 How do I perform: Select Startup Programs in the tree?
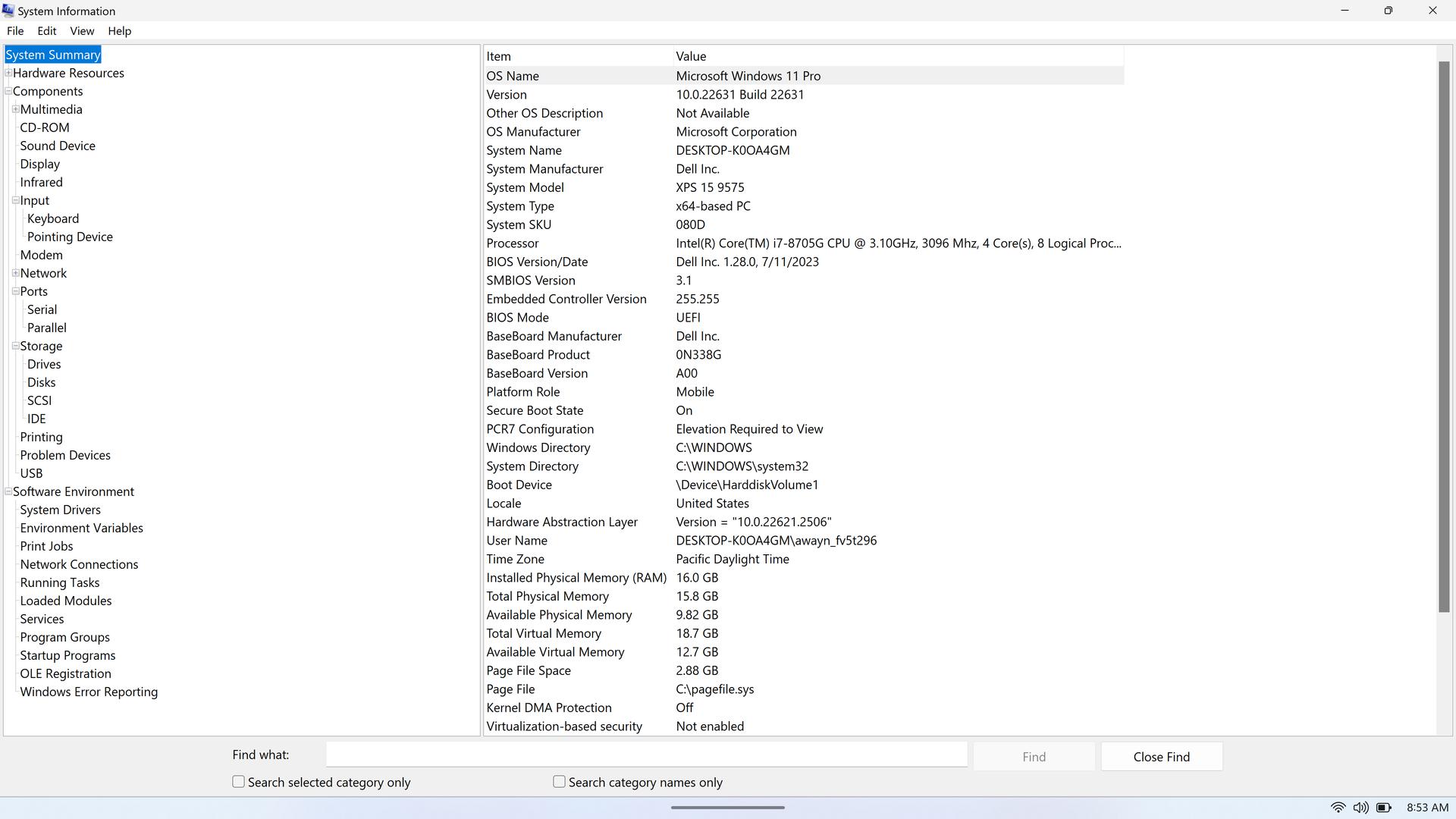[67, 655]
